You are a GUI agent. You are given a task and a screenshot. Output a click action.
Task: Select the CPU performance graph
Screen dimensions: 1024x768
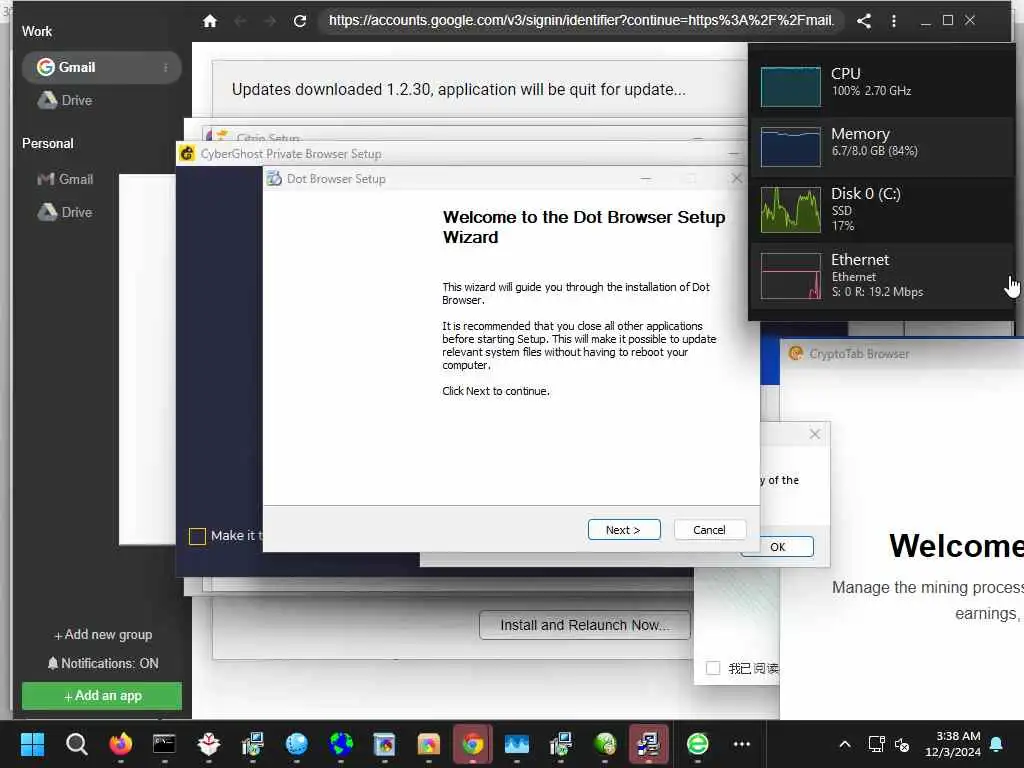(791, 86)
